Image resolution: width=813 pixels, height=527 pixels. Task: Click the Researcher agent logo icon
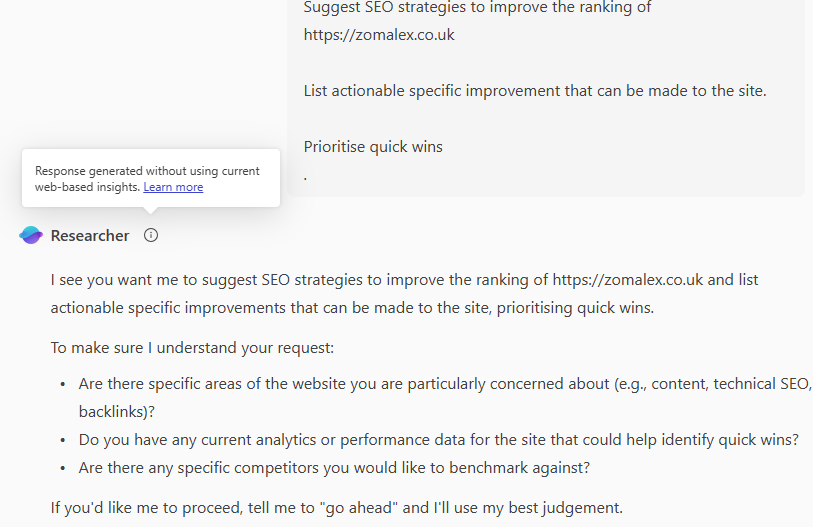coord(31,236)
